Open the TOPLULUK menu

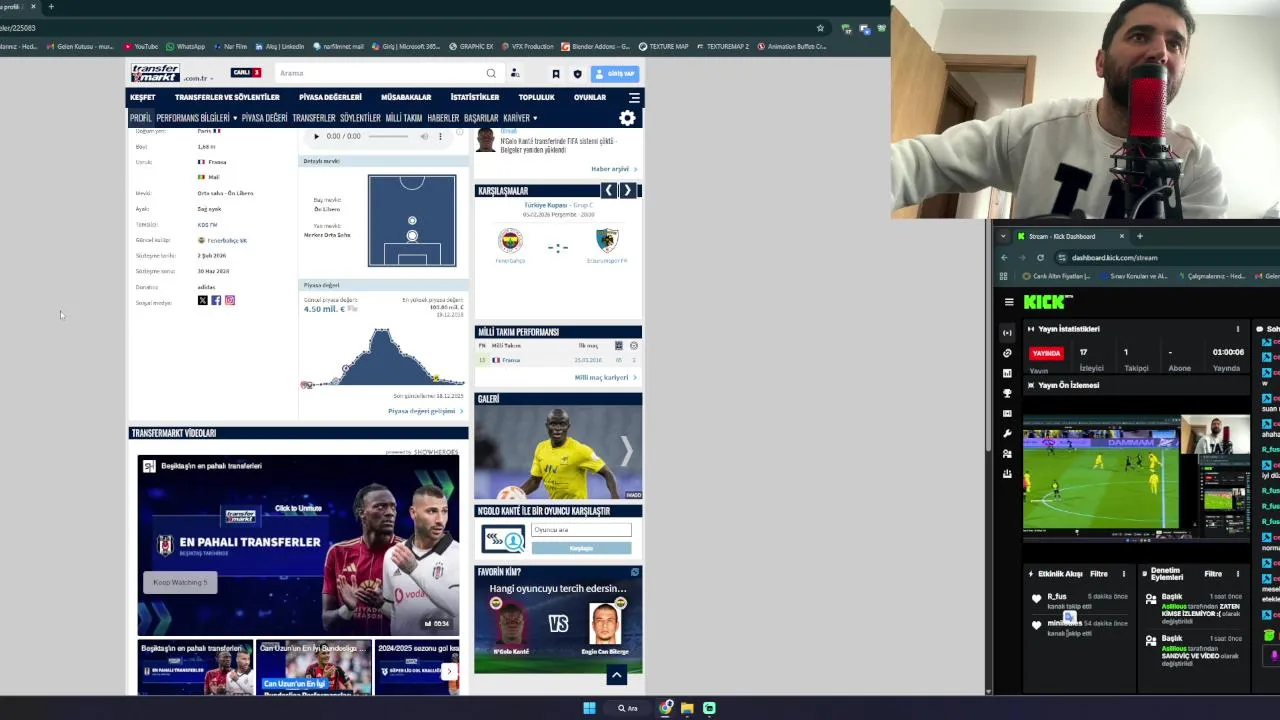coord(536,97)
